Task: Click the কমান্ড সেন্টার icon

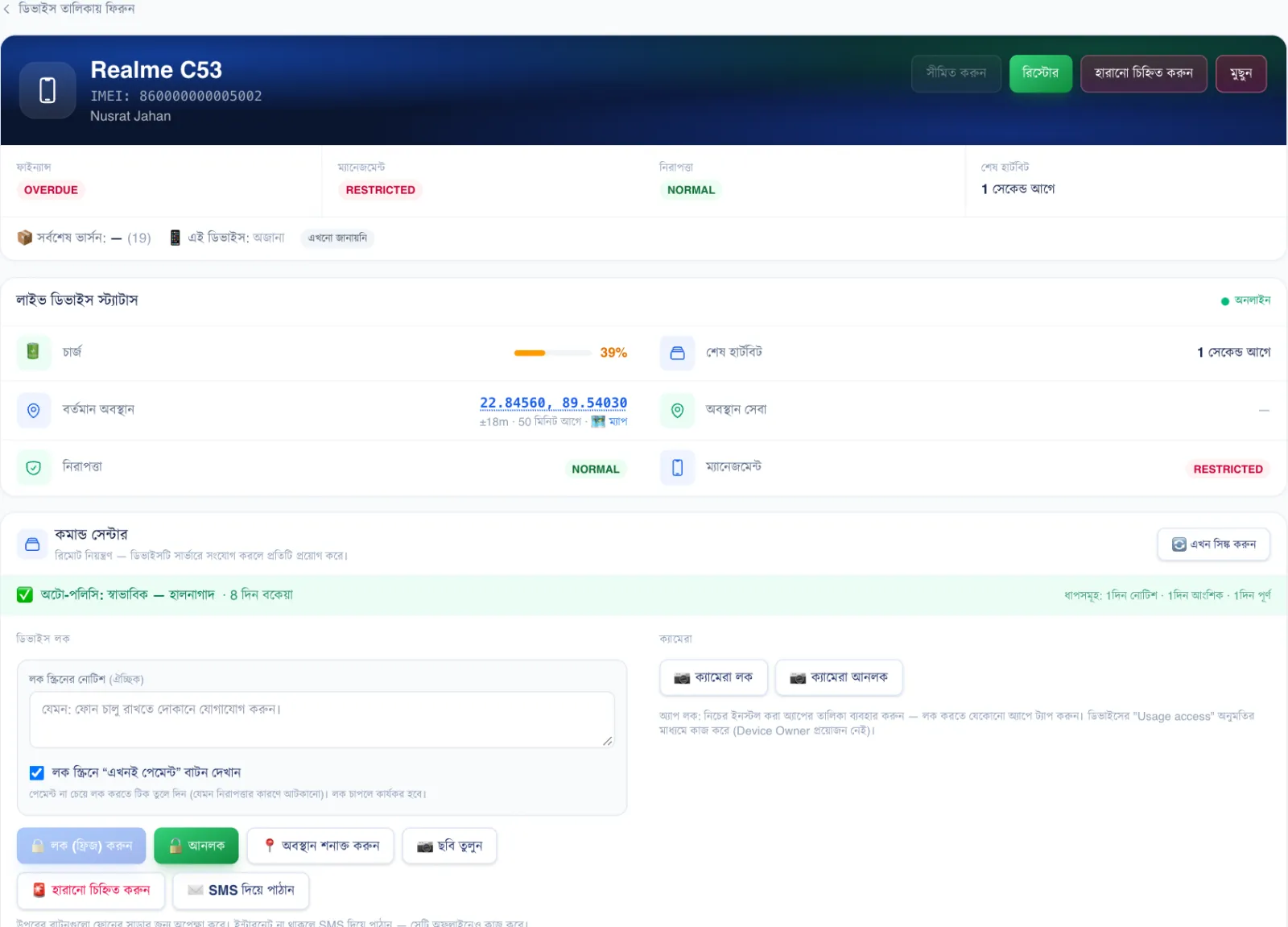Action: pos(32,544)
